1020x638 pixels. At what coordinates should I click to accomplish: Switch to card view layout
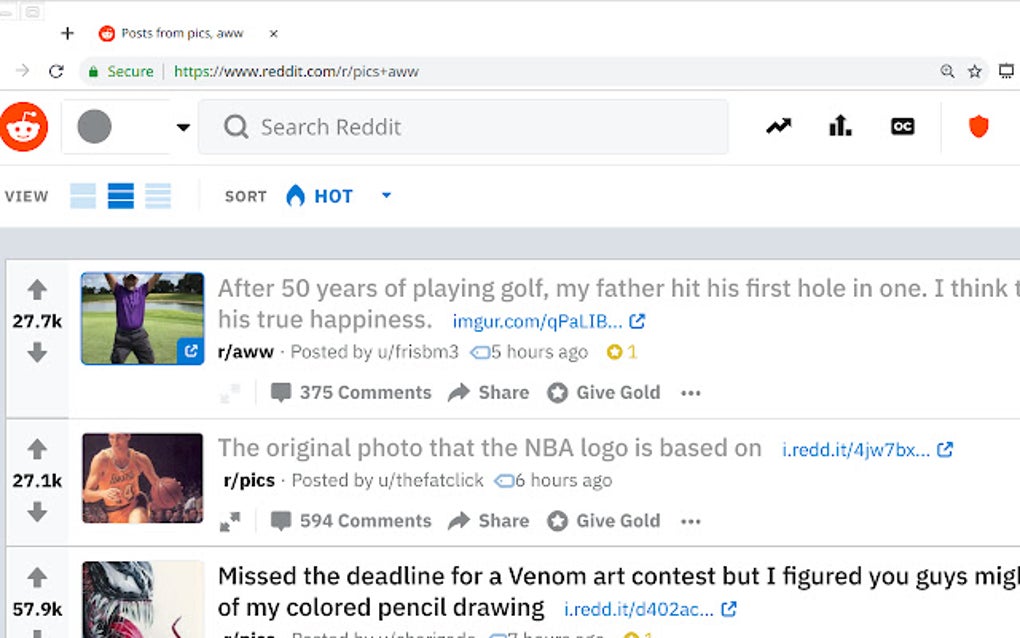click(x=84, y=196)
